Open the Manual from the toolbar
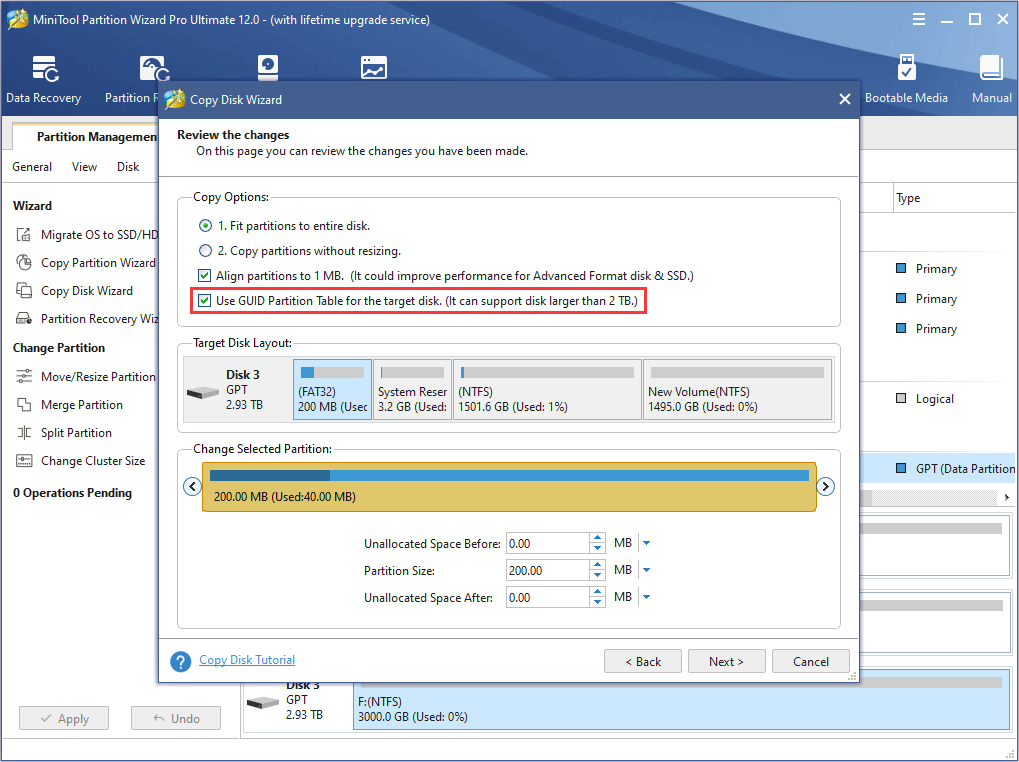1019x762 pixels. 991,78
